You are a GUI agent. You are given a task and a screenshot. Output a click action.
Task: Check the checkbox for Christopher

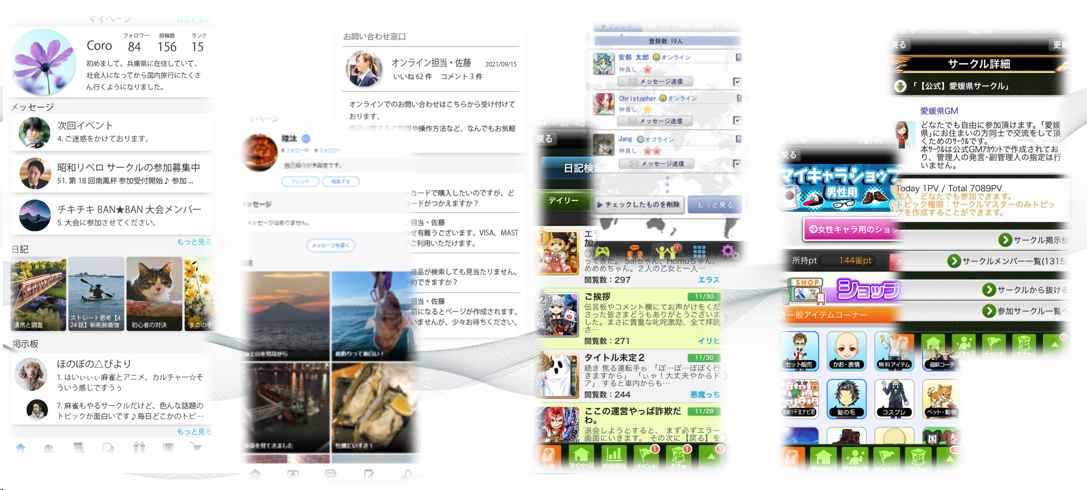tap(737, 121)
